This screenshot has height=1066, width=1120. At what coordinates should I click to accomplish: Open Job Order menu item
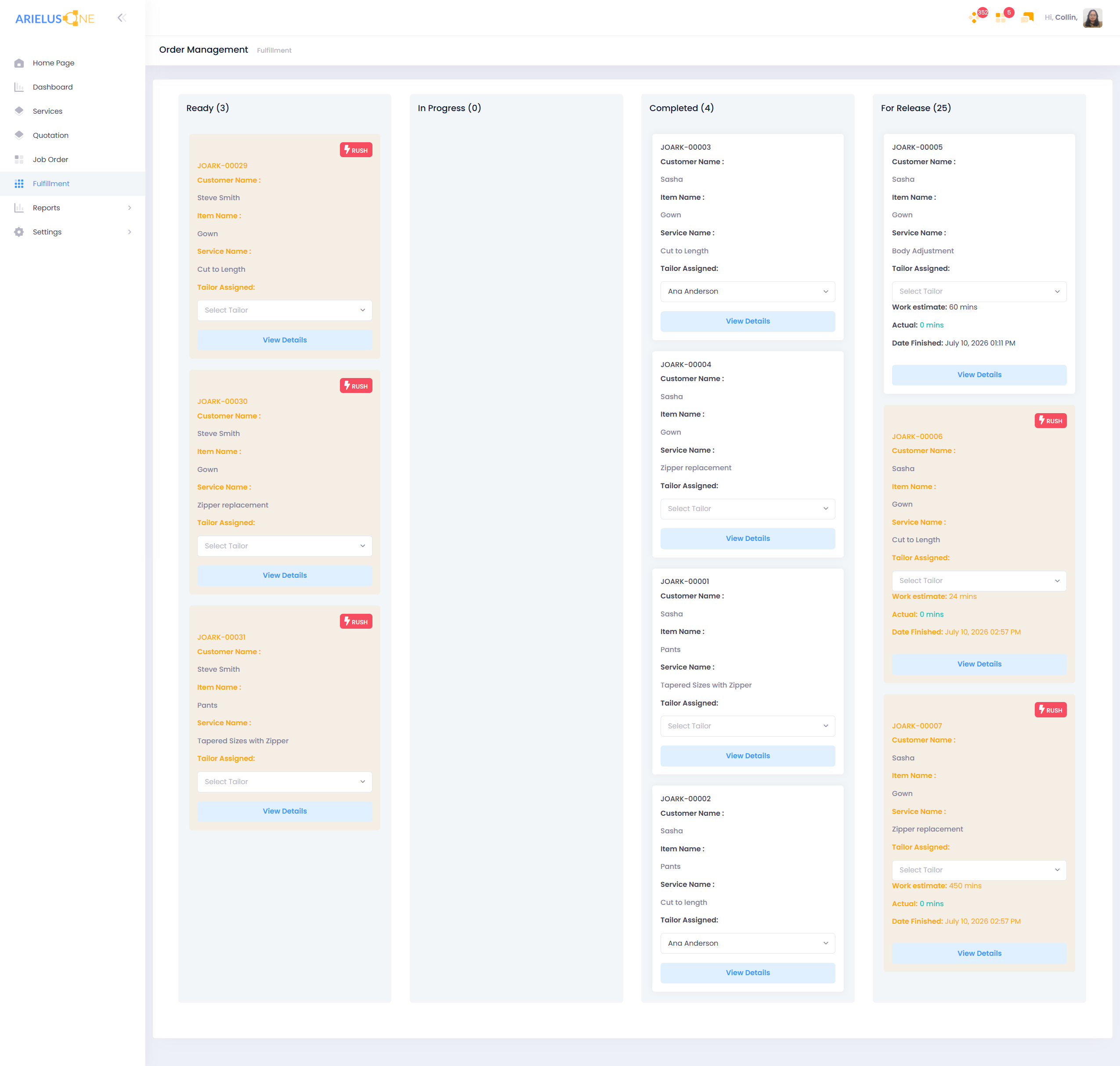pos(73,159)
